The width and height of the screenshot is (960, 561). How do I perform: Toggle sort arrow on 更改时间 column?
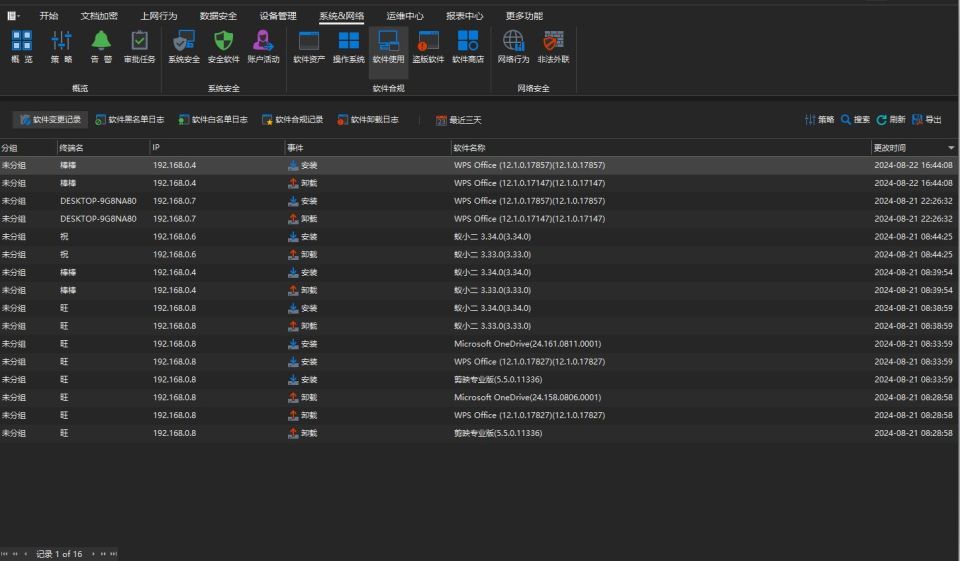951,148
